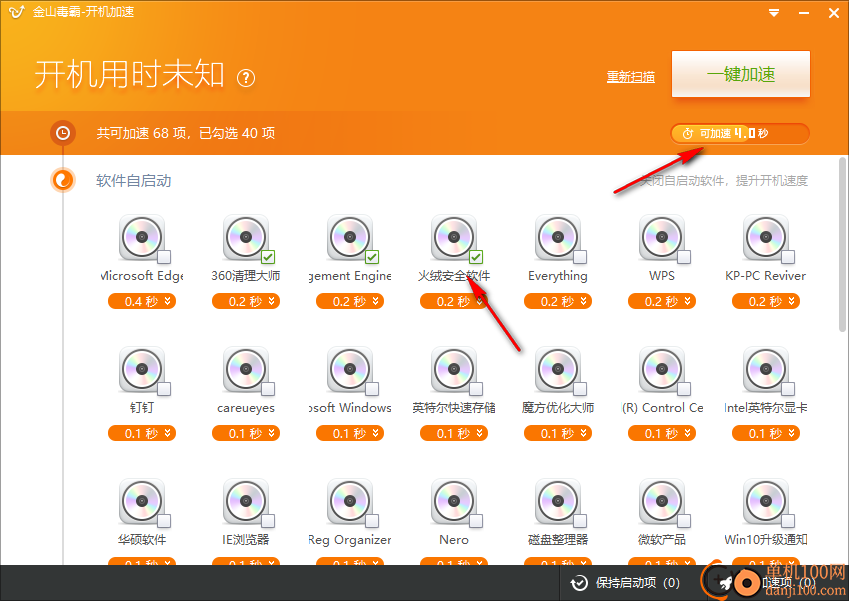
Task: Click the Reg Organizer startup item icon
Action: pos(350,501)
